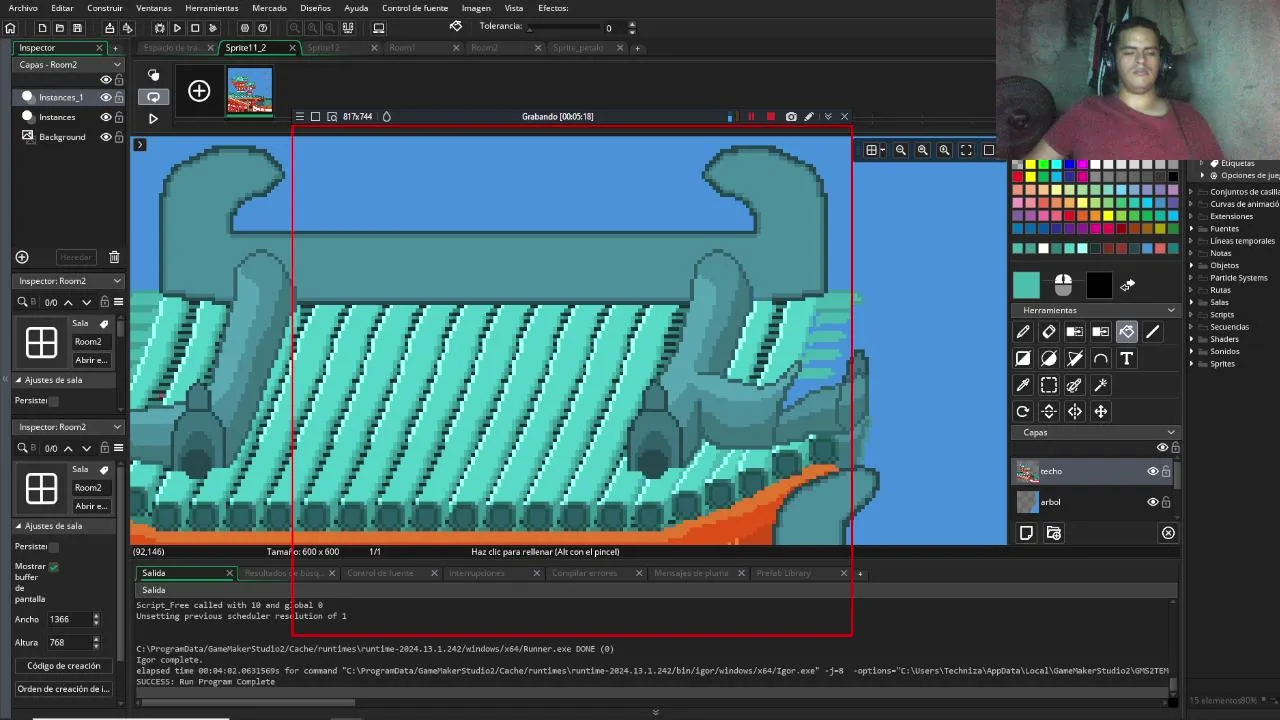Delete the selected layer in Capas panel
The height and width of the screenshot is (720, 1280).
coord(1168,533)
